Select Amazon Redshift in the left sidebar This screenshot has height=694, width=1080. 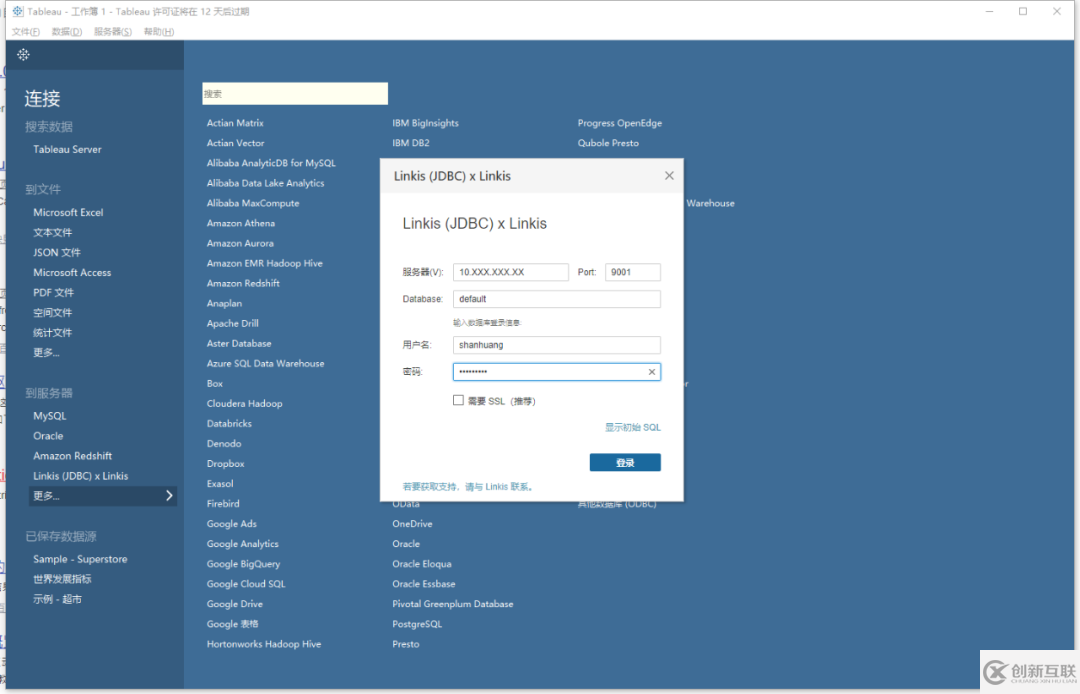click(72, 456)
